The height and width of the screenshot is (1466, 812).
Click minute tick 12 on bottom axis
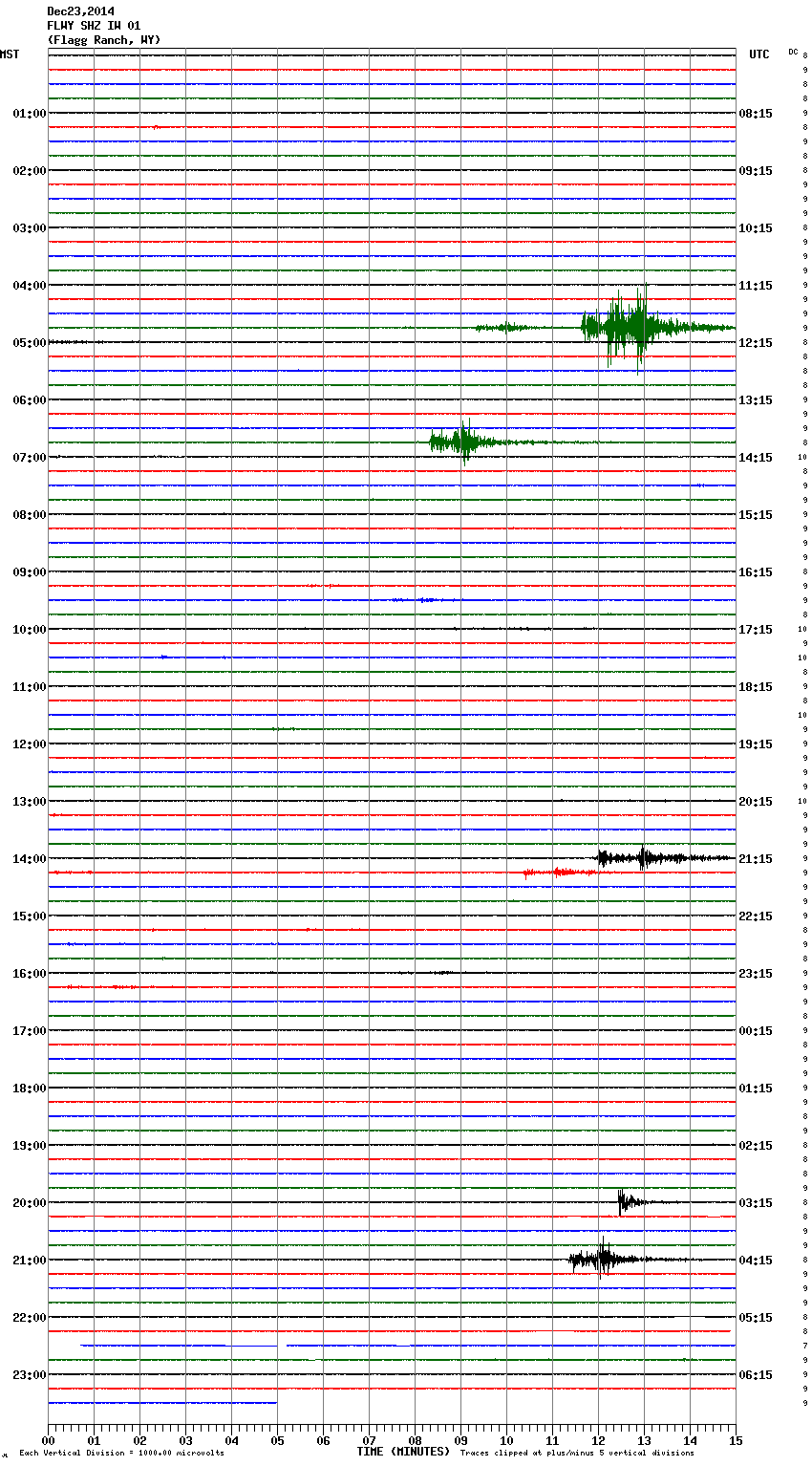pyautogui.click(x=598, y=1440)
